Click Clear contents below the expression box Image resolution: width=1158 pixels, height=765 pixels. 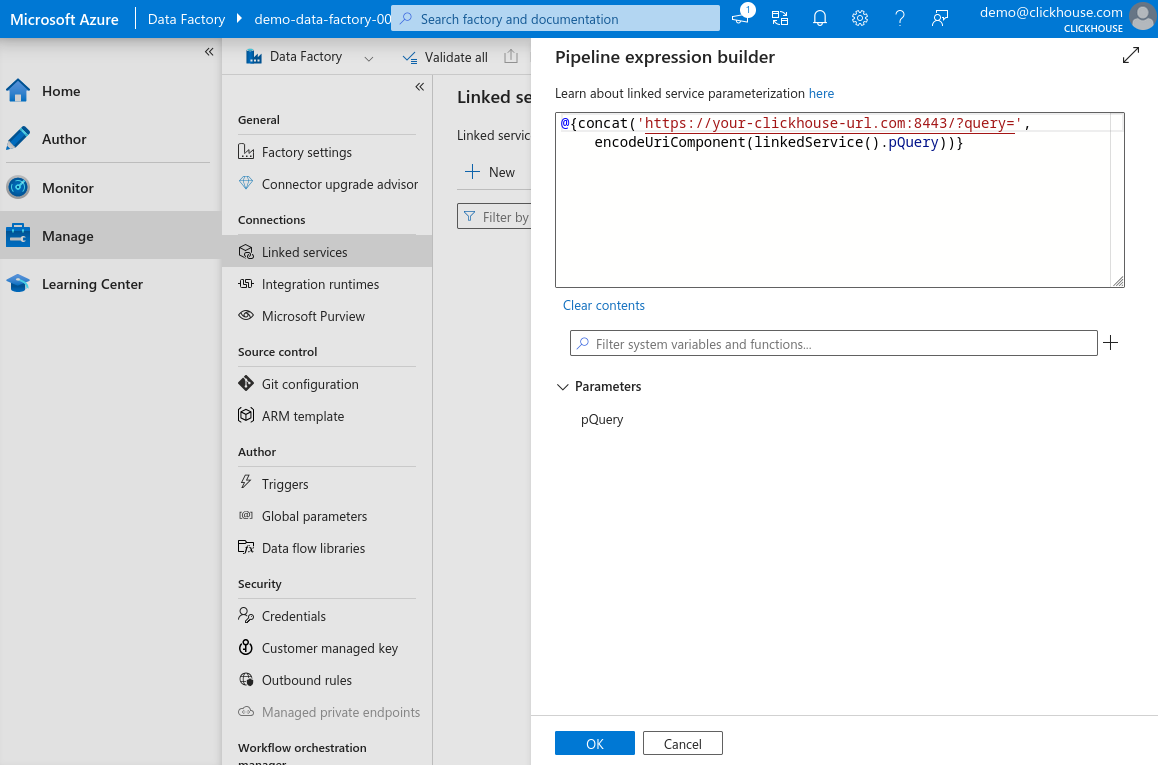click(604, 305)
